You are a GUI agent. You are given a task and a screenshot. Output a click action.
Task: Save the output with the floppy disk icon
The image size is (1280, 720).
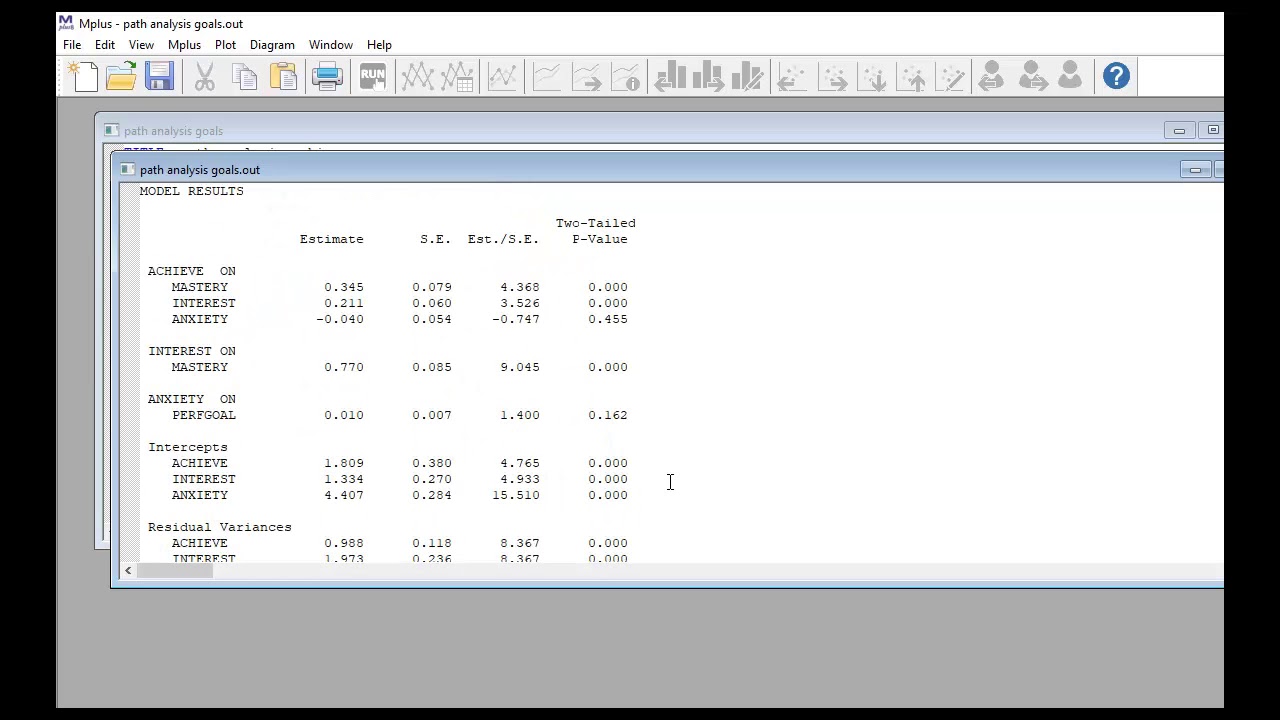159,76
